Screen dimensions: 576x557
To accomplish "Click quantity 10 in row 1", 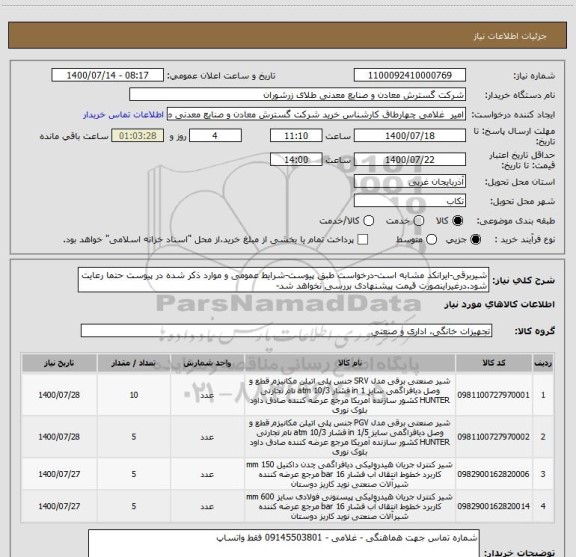I will tap(134, 395).
